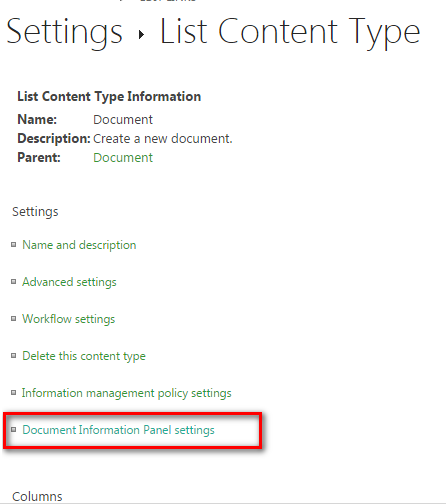Click Delete this content type link
This screenshot has width=446, height=504.
tap(84, 356)
